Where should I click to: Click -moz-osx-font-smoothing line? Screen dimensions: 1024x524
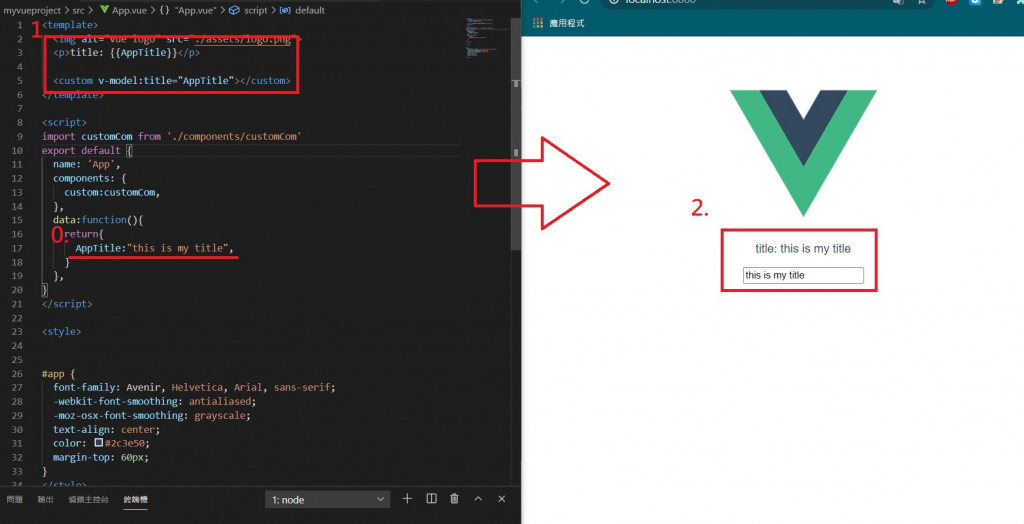152,416
